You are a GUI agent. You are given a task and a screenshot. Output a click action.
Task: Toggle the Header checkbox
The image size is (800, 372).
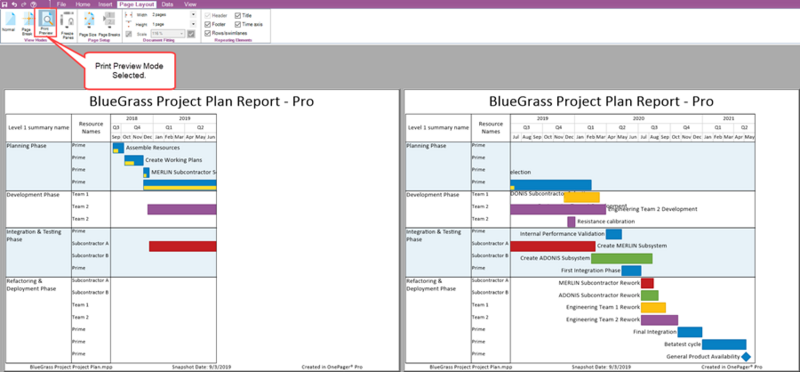[208, 15]
